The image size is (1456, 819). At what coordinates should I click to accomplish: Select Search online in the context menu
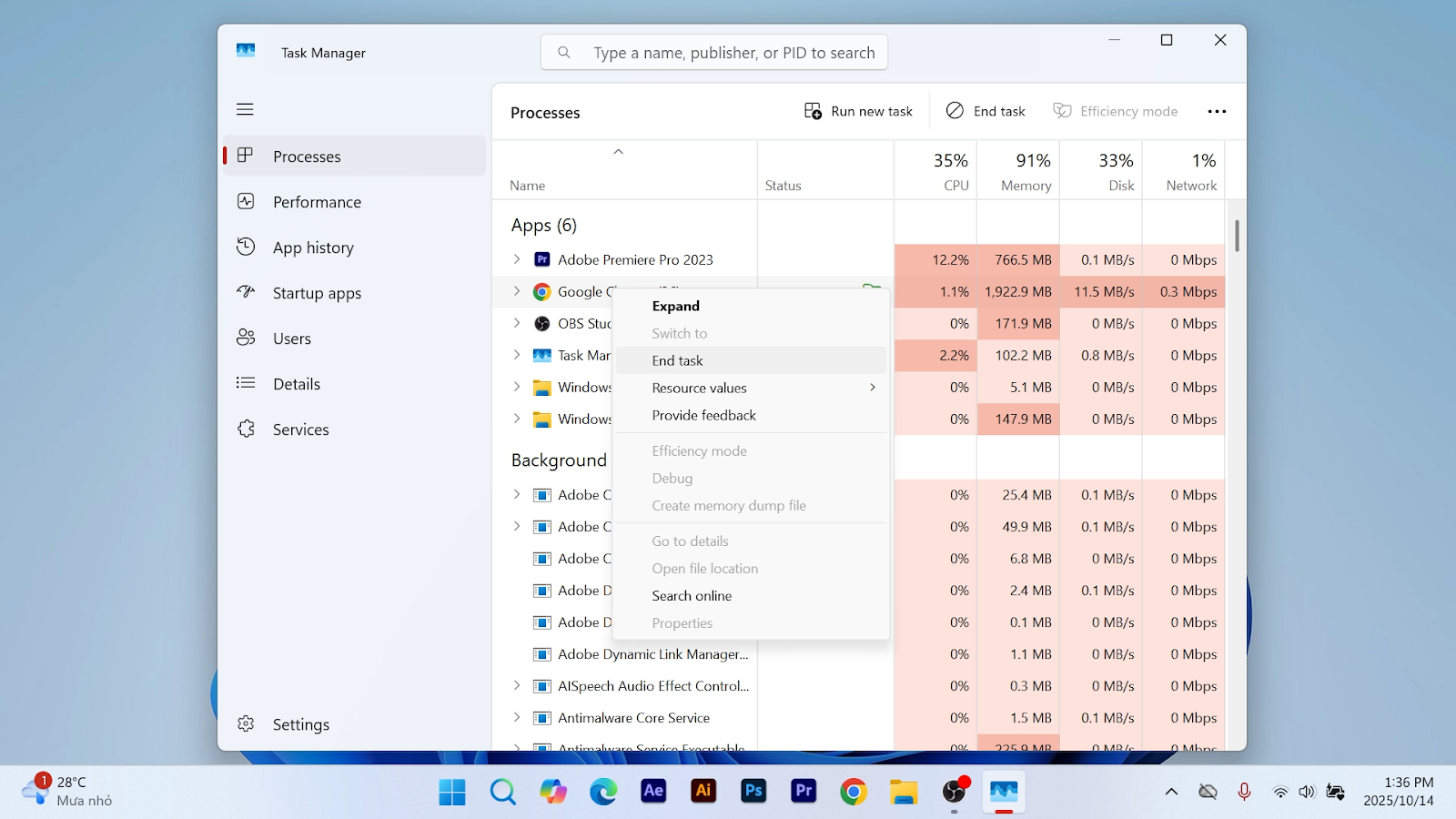tap(751, 596)
